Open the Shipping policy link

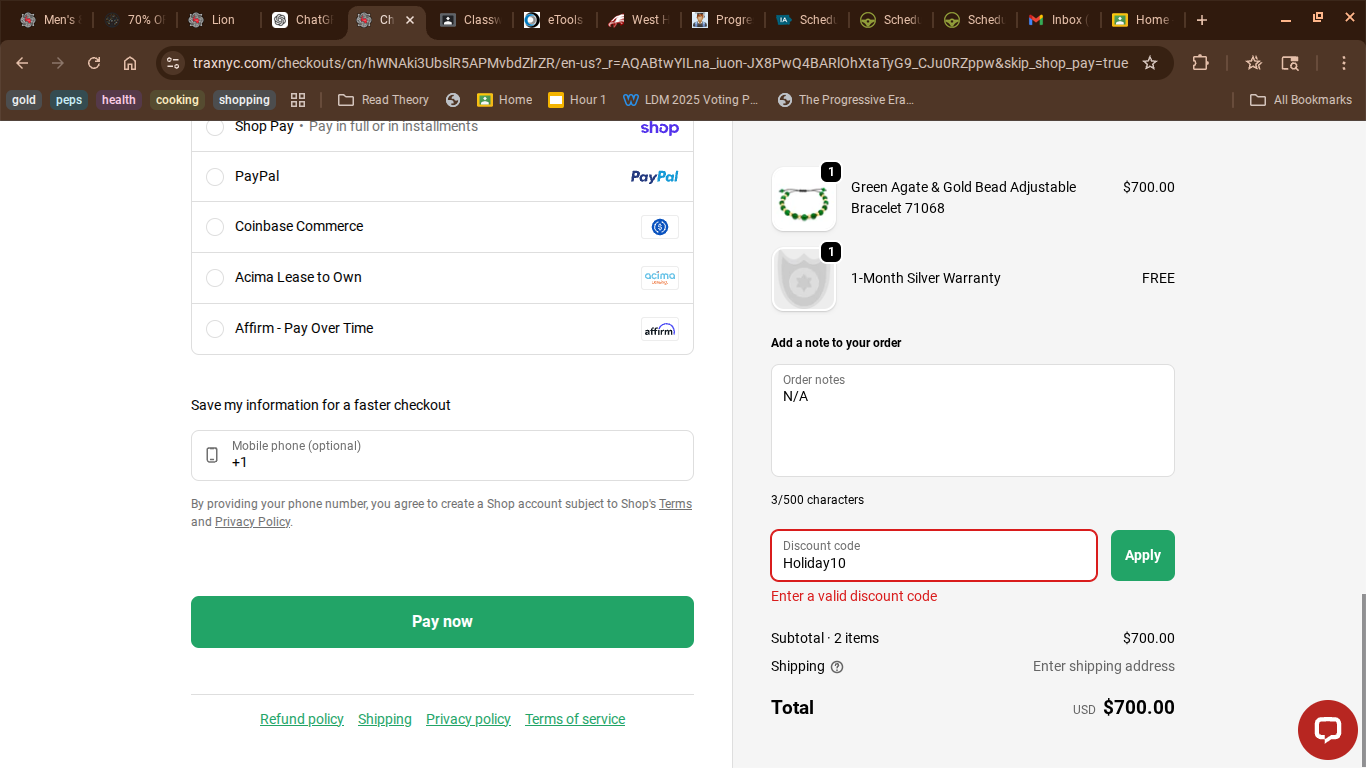pyautogui.click(x=385, y=719)
